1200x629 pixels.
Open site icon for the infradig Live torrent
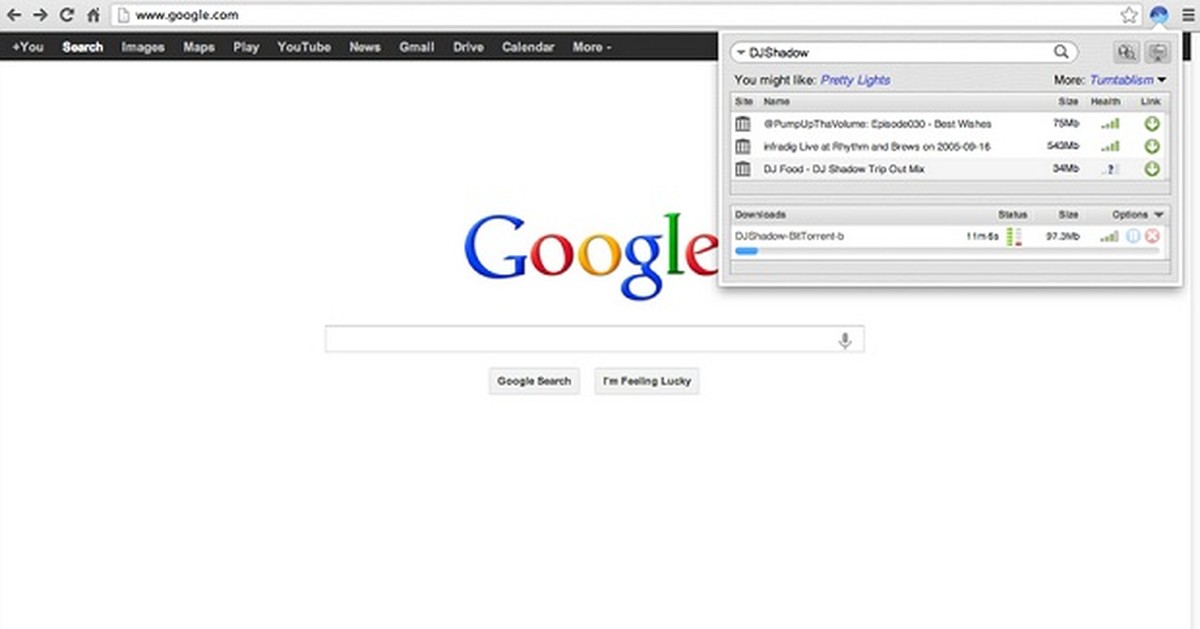coord(743,146)
